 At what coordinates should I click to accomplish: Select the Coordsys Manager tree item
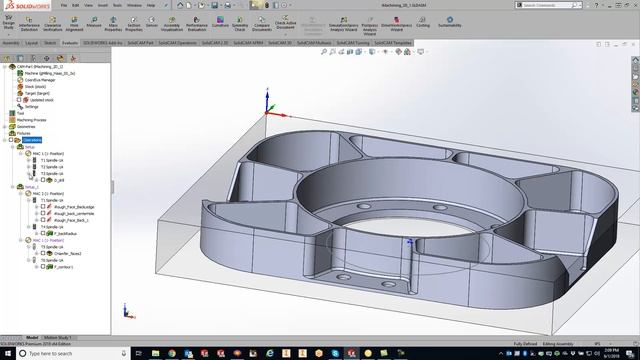tap(40, 80)
